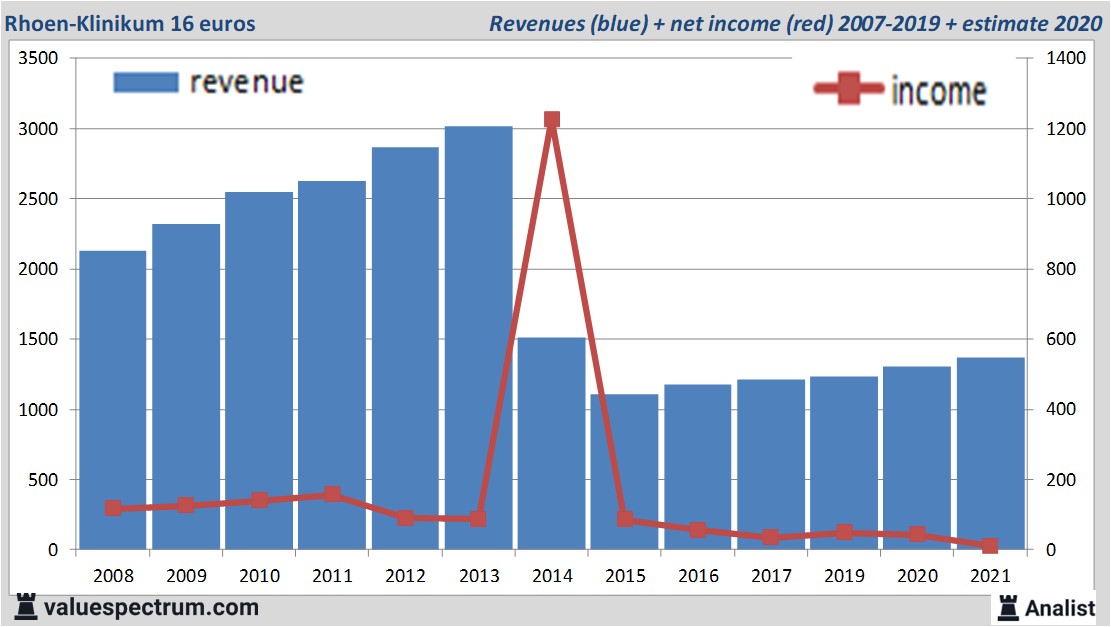The image size is (1111, 627).
Task: Click the left axis value 3500
Action: click(x=38, y=58)
